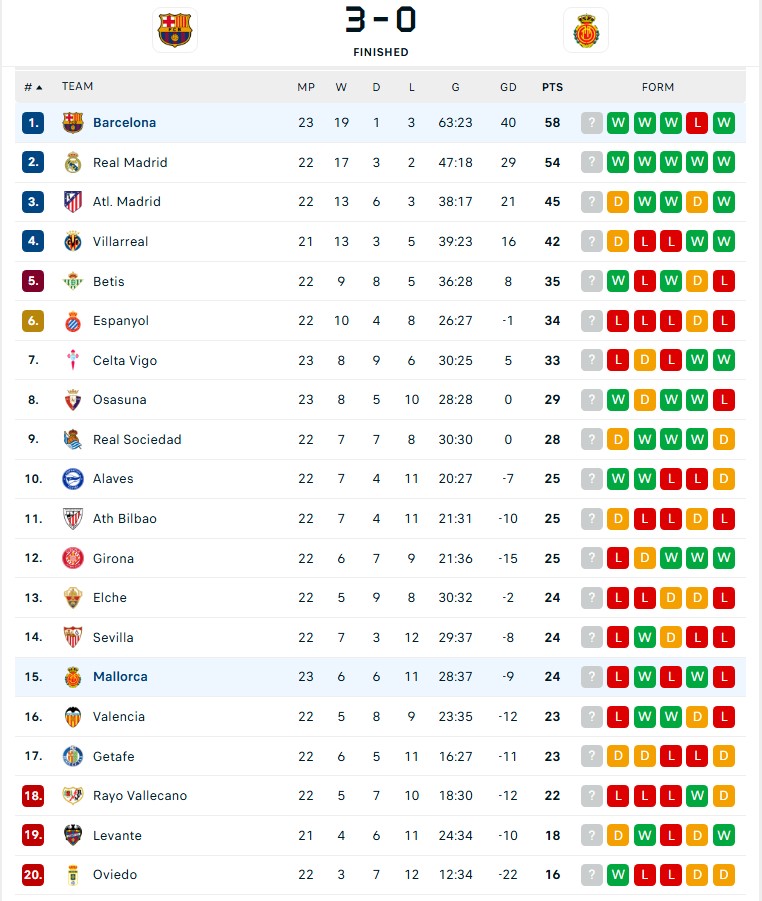
Task: Click the Real Madrid team crest
Action: (73, 162)
